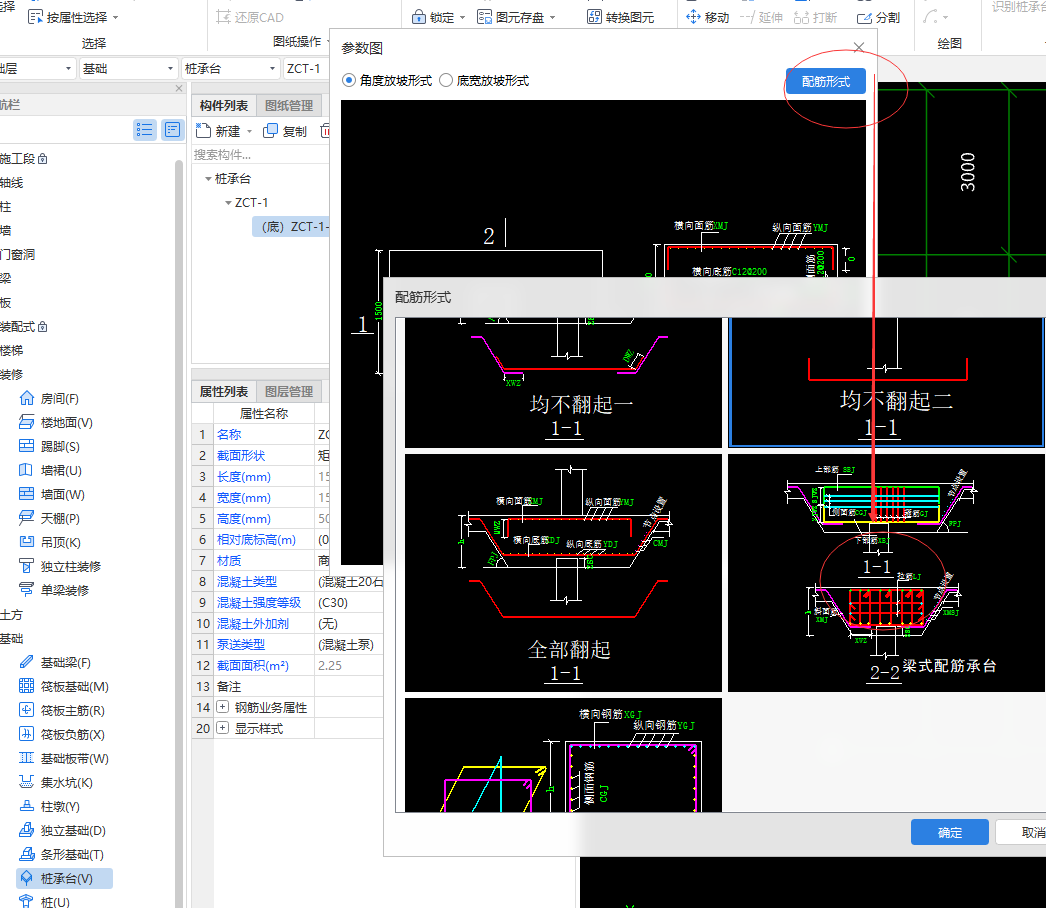Confirm with the 确定 button

point(950,833)
